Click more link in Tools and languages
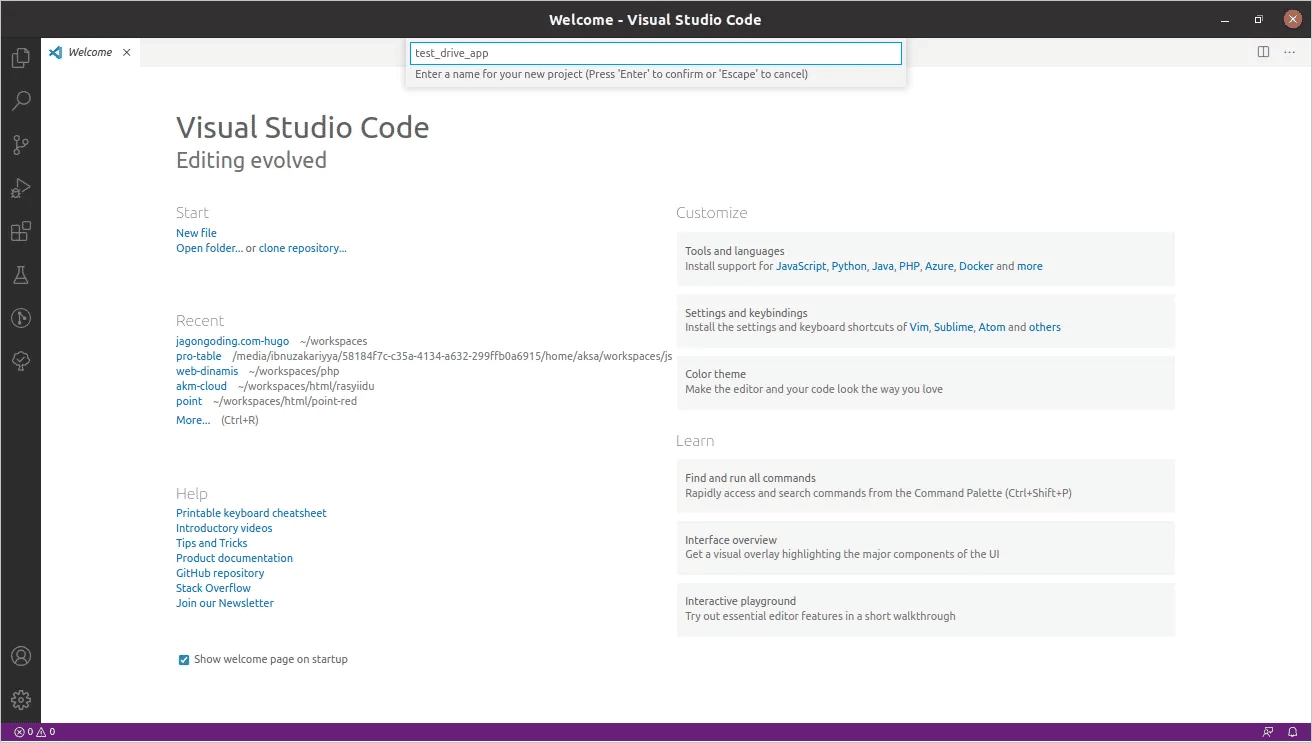This screenshot has width=1312, height=743. [x=1030, y=266]
